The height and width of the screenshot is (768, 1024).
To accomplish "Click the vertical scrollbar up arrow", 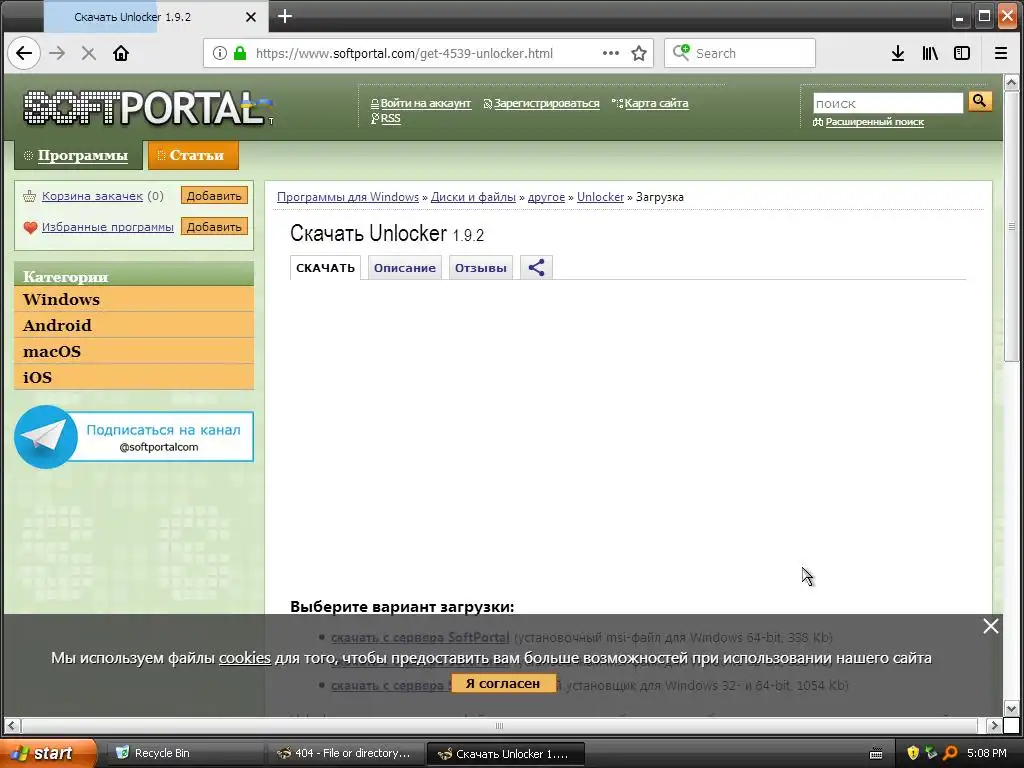I will (1011, 82).
